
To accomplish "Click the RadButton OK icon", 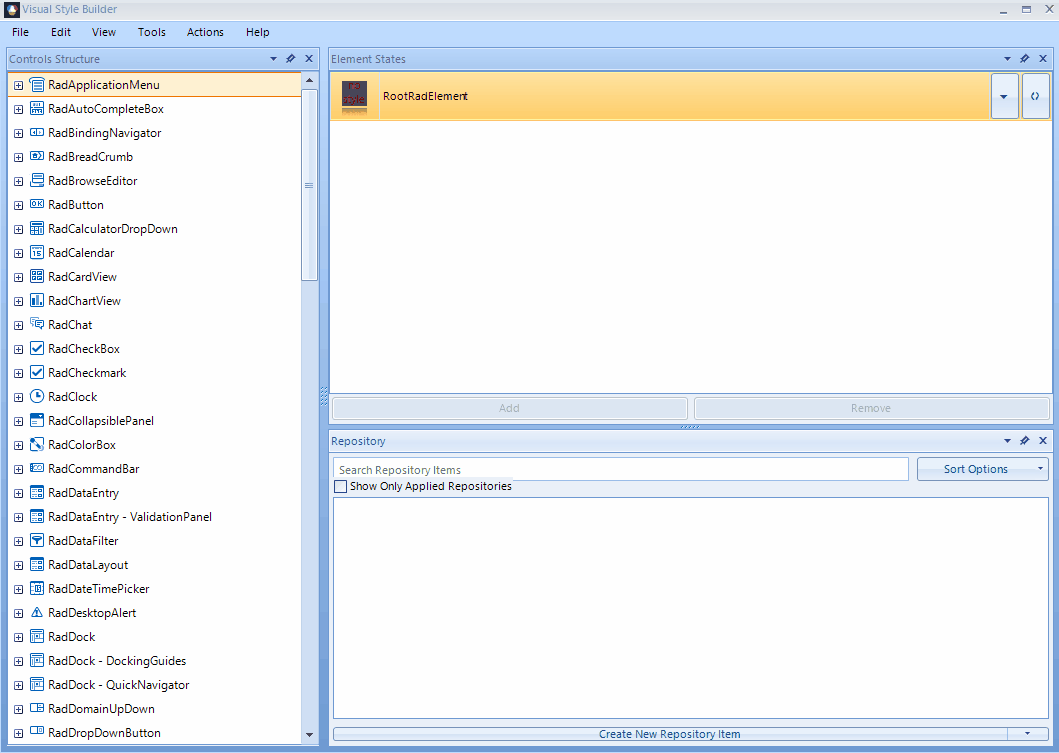I will 37,205.
